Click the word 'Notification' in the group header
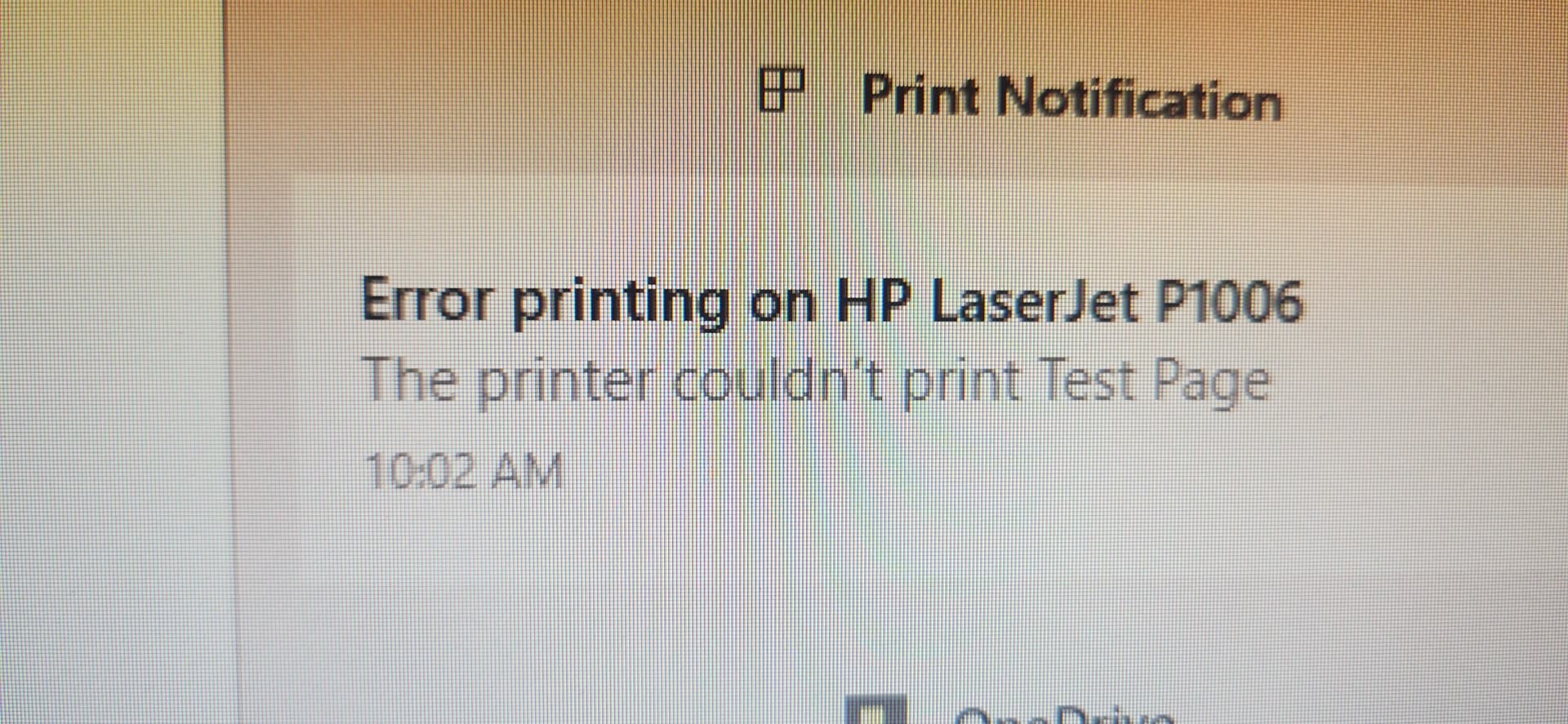 (x=1139, y=100)
